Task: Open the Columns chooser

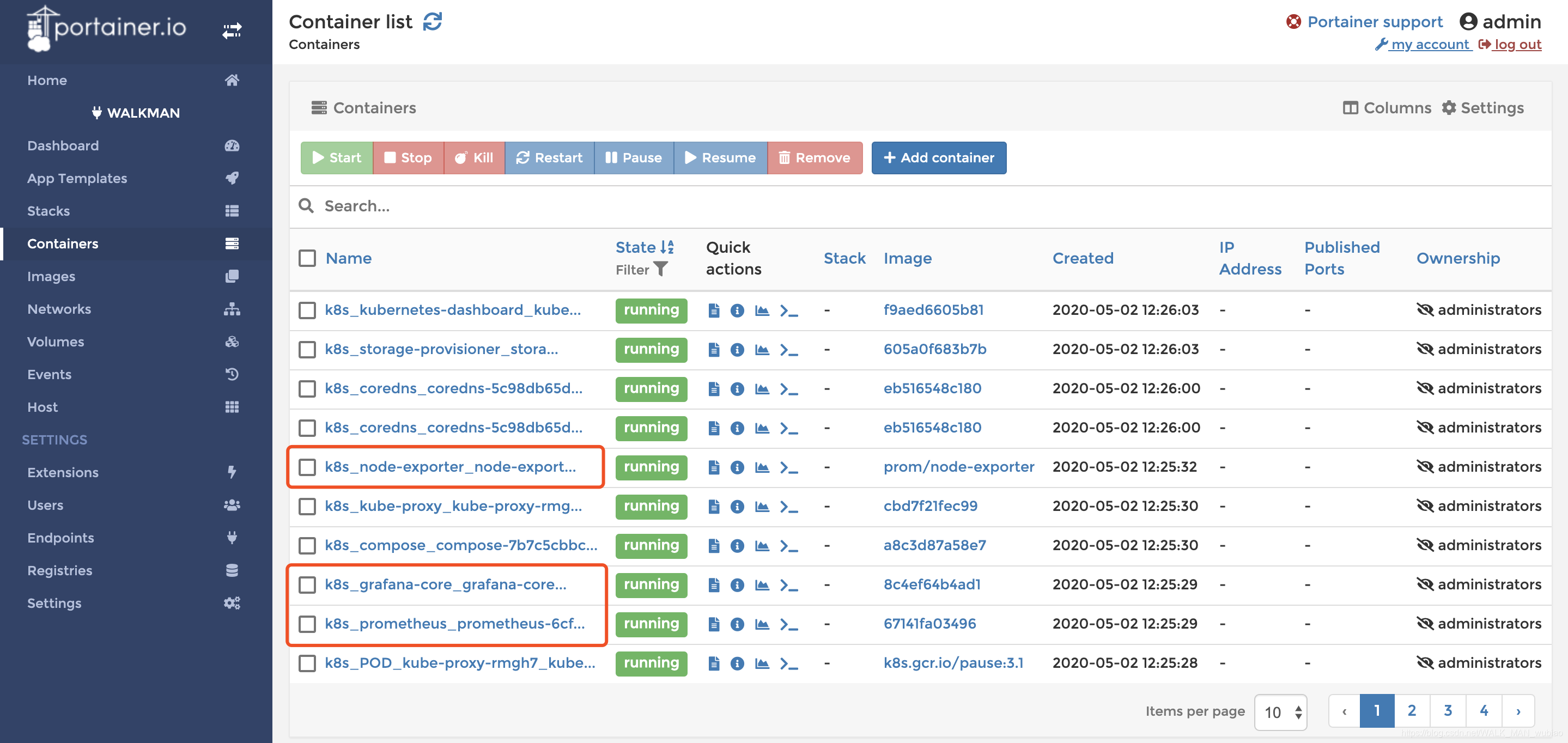Action: click(x=1387, y=108)
